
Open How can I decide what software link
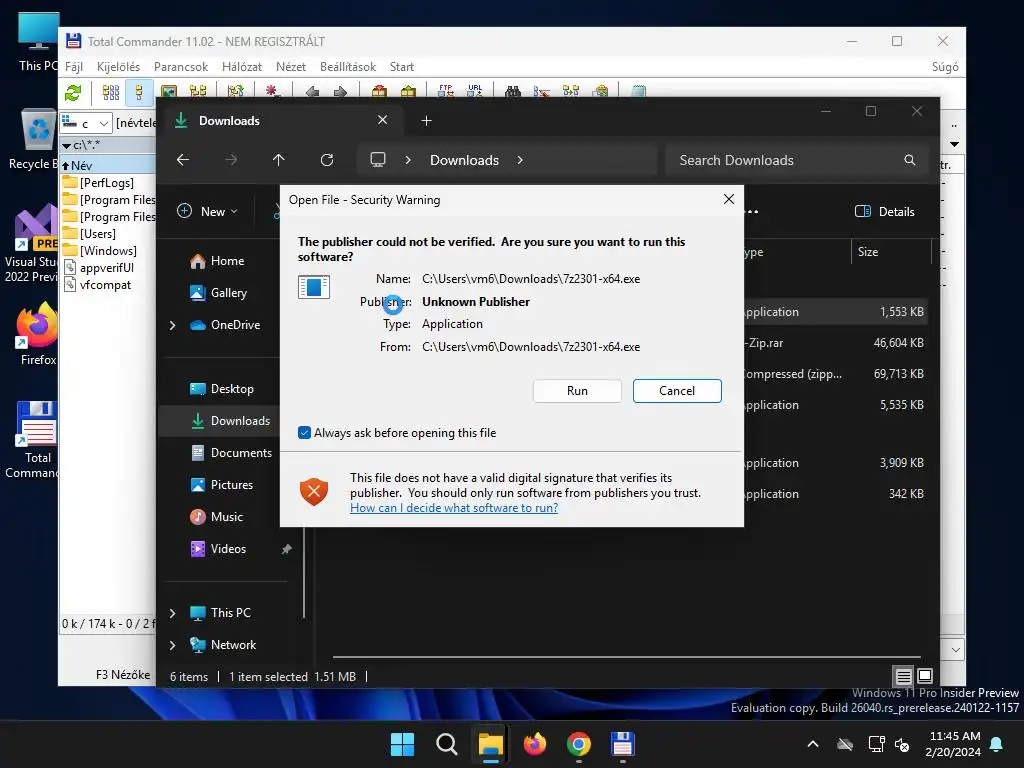tap(454, 508)
